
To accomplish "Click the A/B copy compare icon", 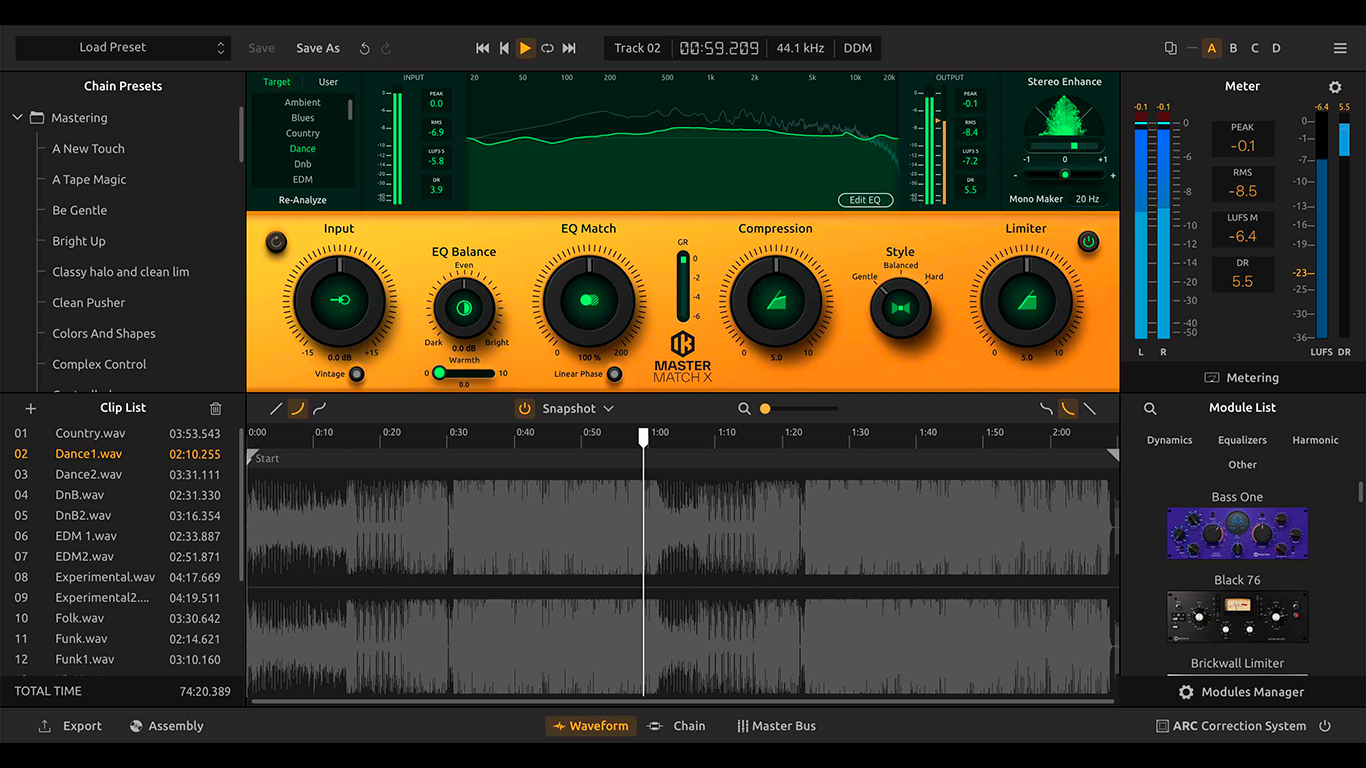I will (x=1171, y=48).
